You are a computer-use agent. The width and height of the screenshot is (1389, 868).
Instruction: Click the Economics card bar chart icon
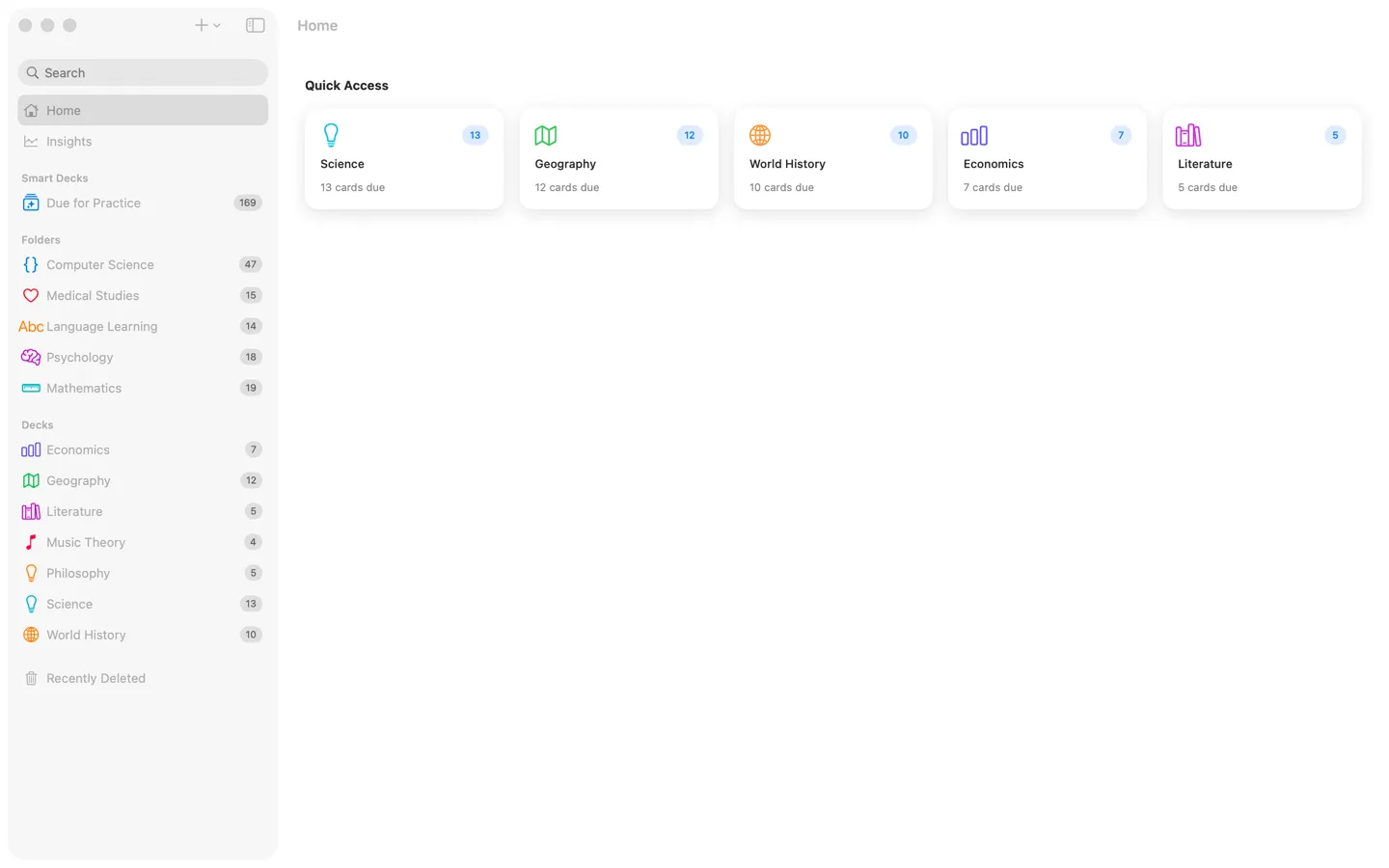974,136
